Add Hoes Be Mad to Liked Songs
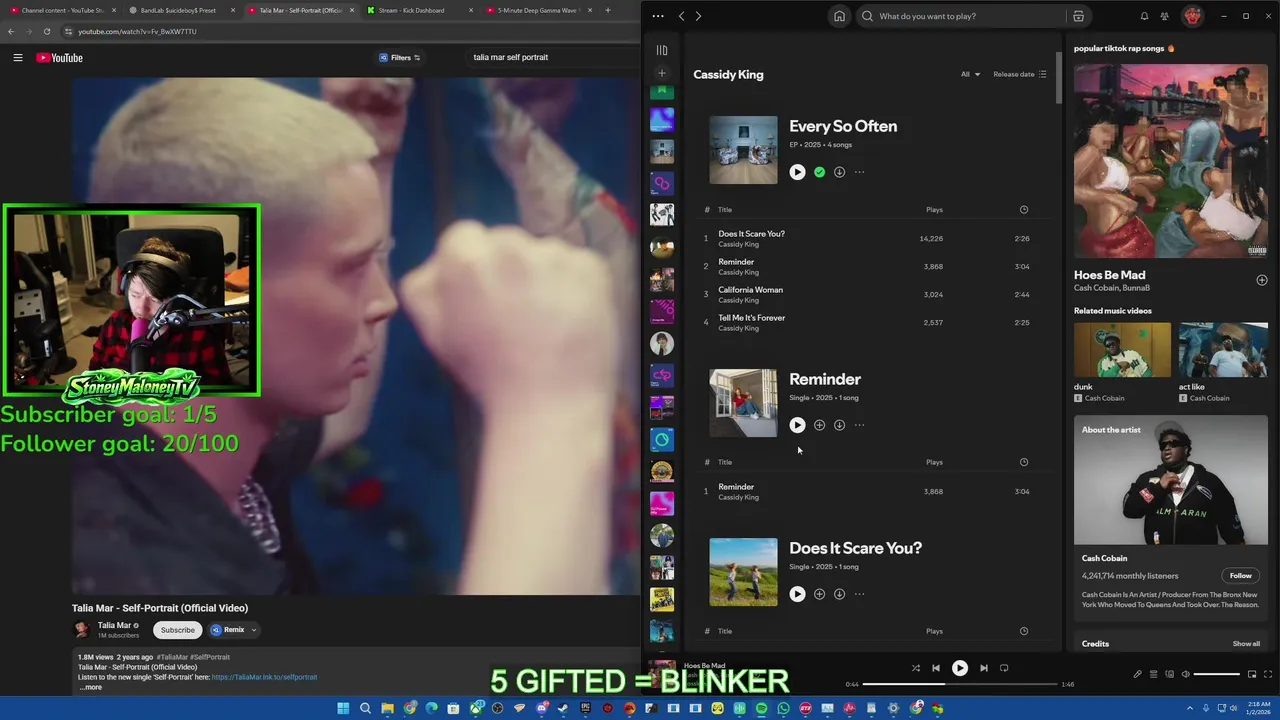 [1261, 280]
